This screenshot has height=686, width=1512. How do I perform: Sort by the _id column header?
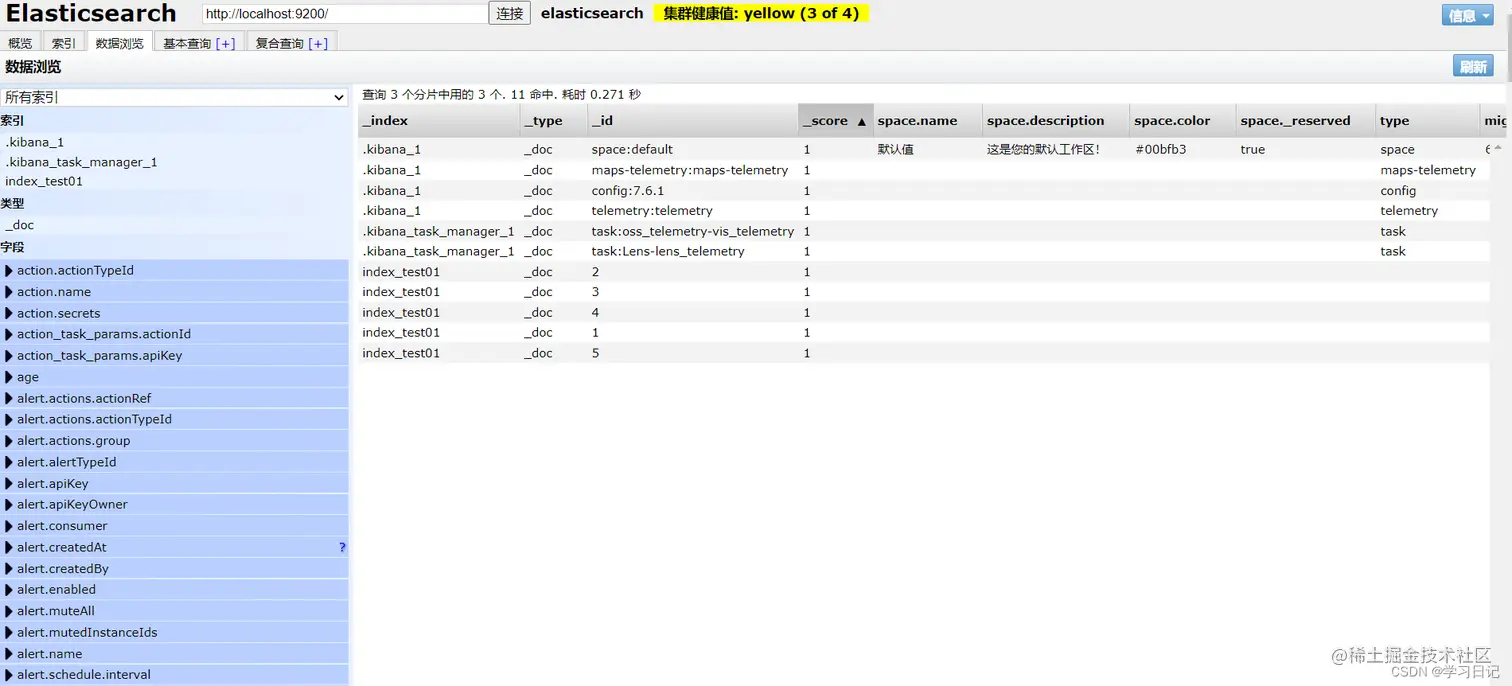tap(693, 121)
